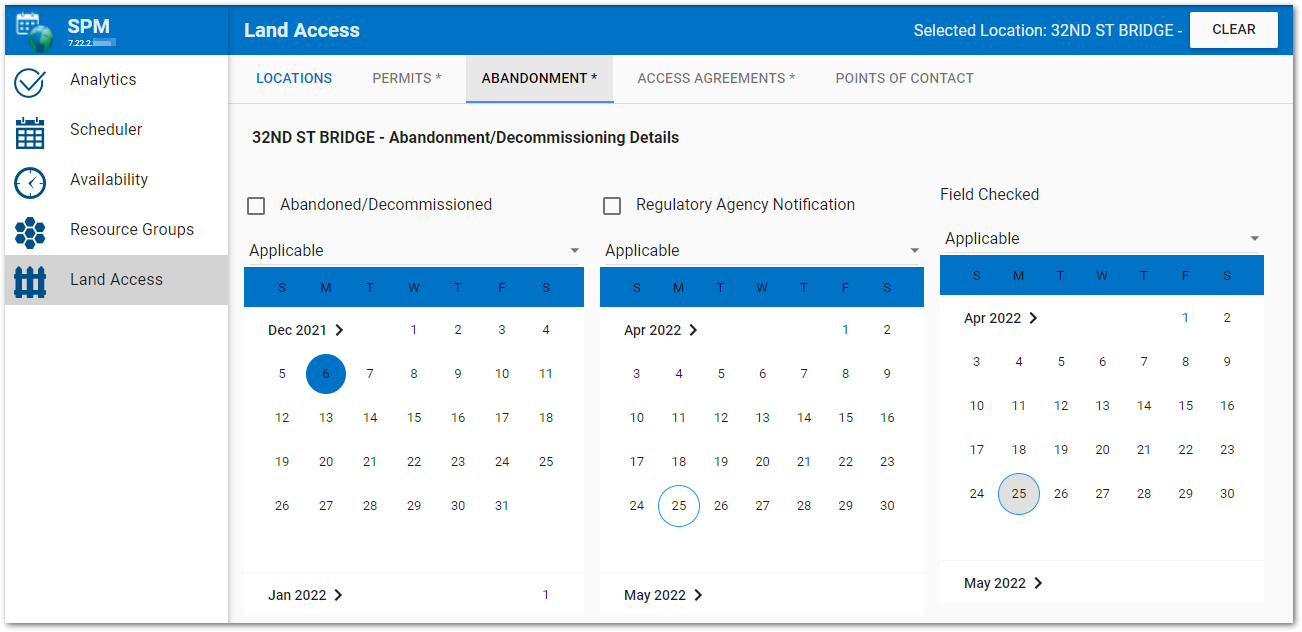Click the Scheduler calendar grid icon
The image size is (1302, 632).
tap(30, 131)
